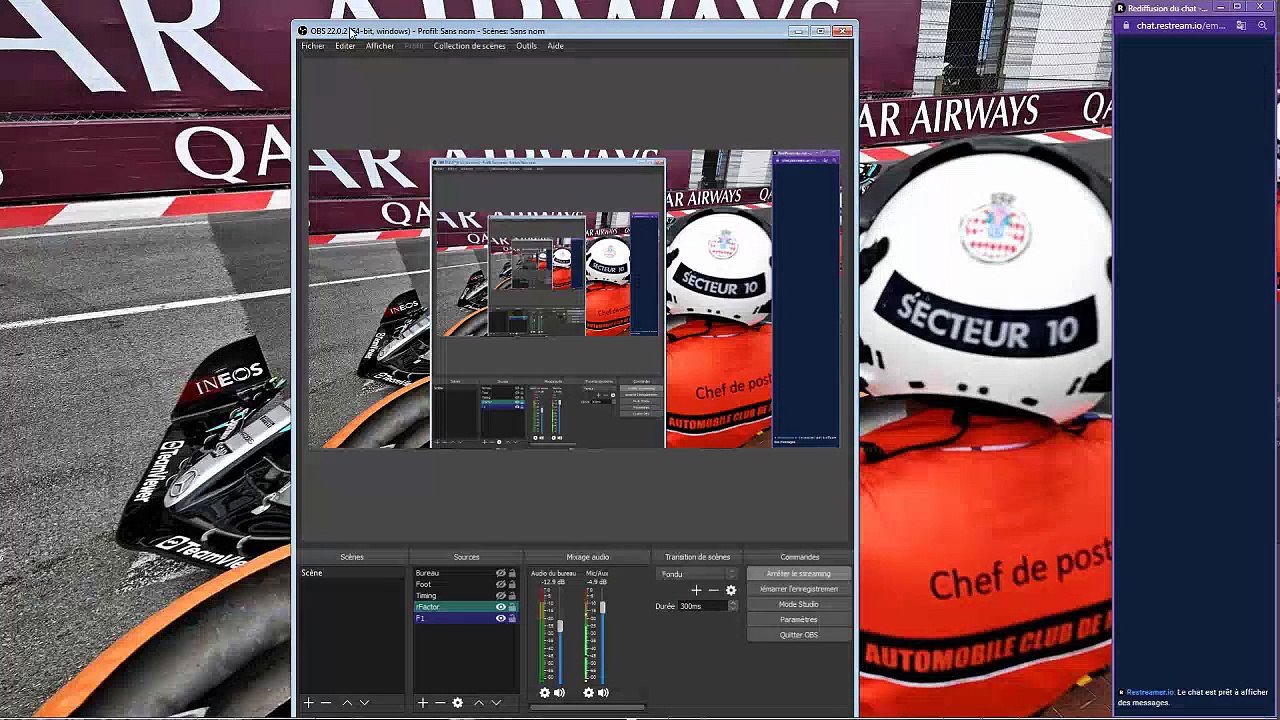Click the Restreamer.io link in chat

(x=1150, y=692)
